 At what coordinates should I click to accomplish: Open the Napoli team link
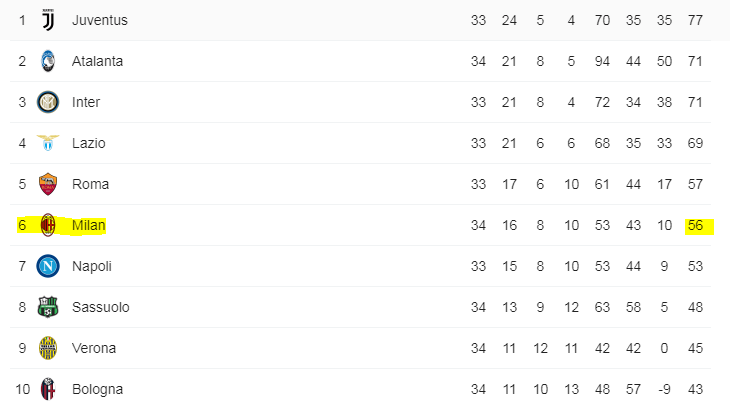[92, 266]
